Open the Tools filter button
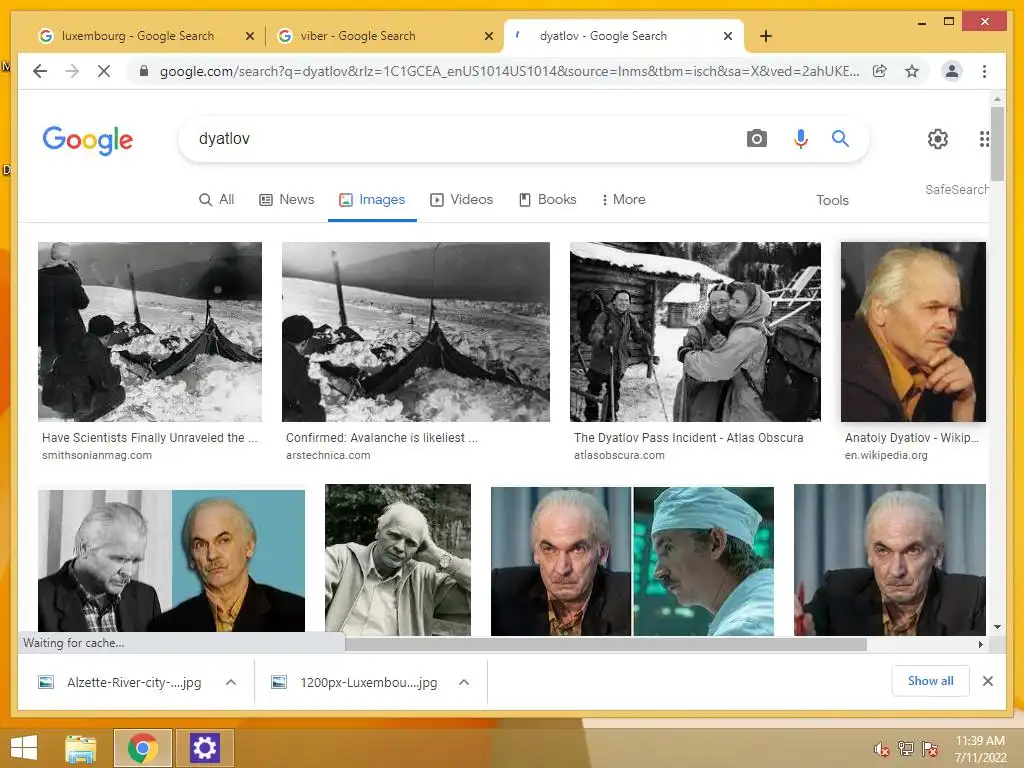1024x768 pixels. click(x=832, y=200)
